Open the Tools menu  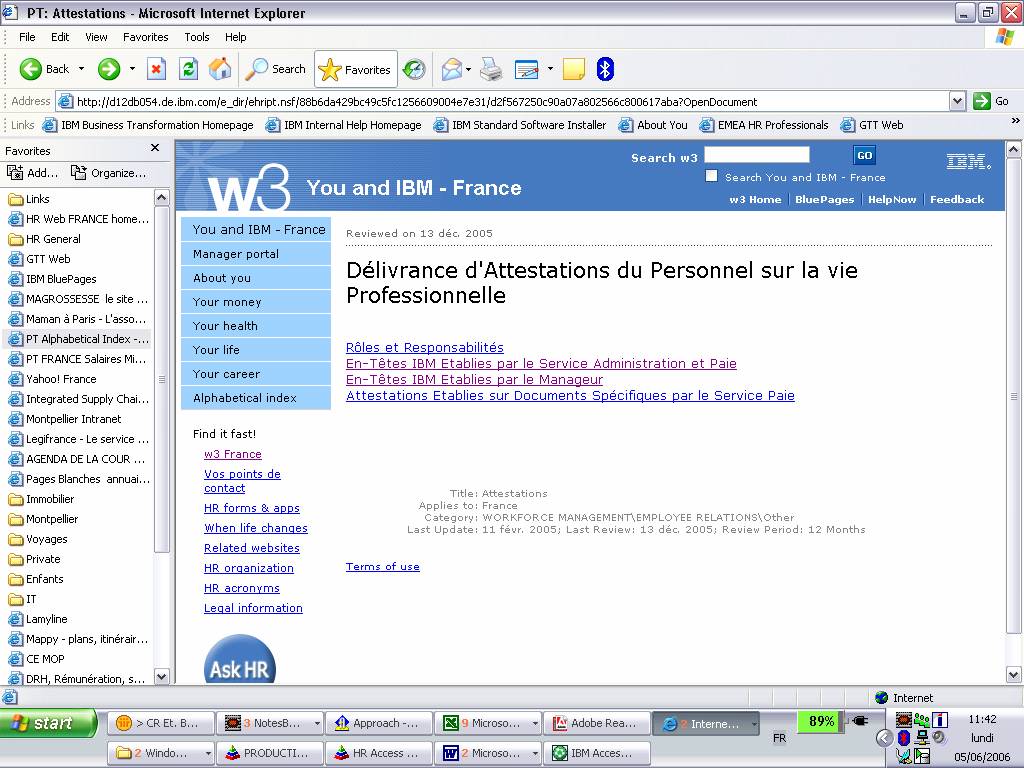[197, 37]
